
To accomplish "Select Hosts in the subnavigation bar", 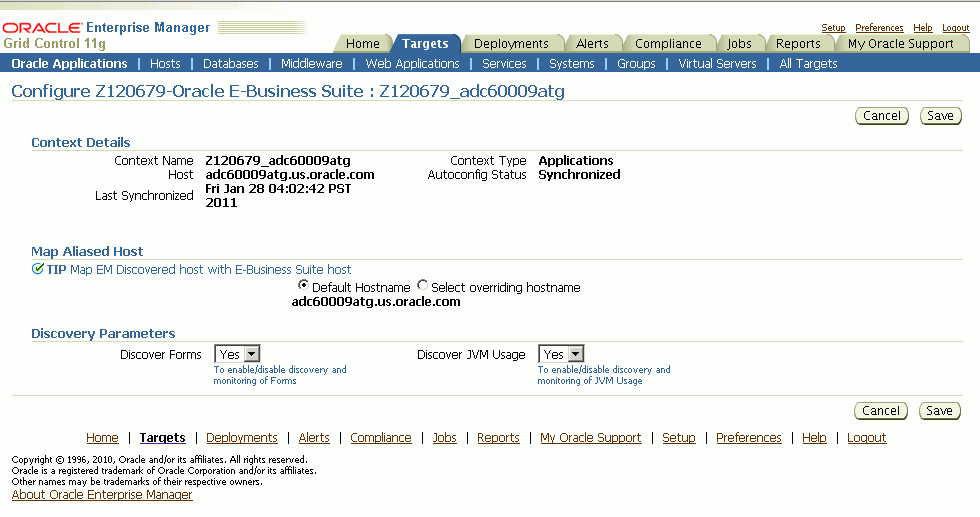I will [x=165, y=63].
